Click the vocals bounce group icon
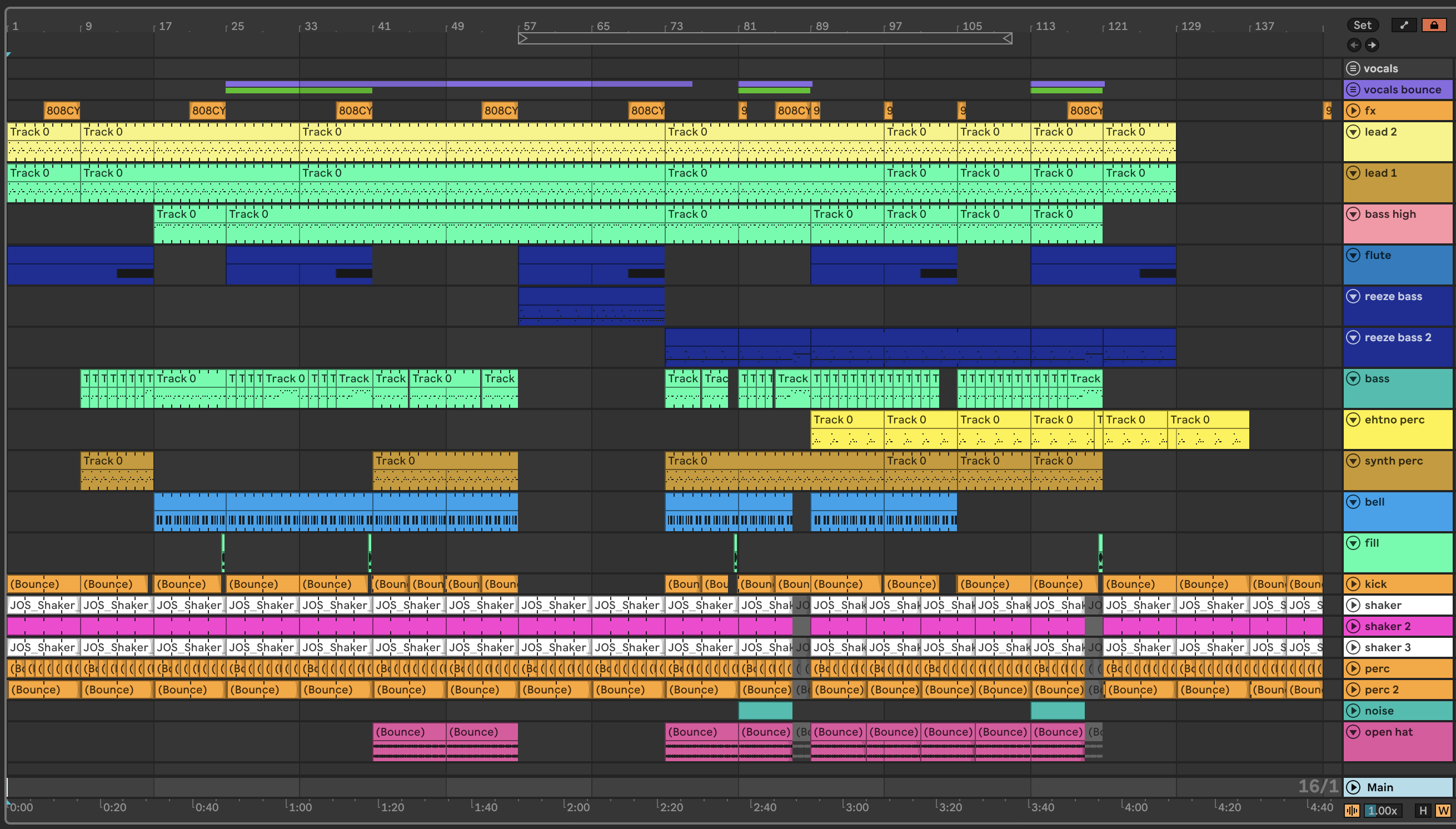The image size is (1456, 829). coord(1353,89)
